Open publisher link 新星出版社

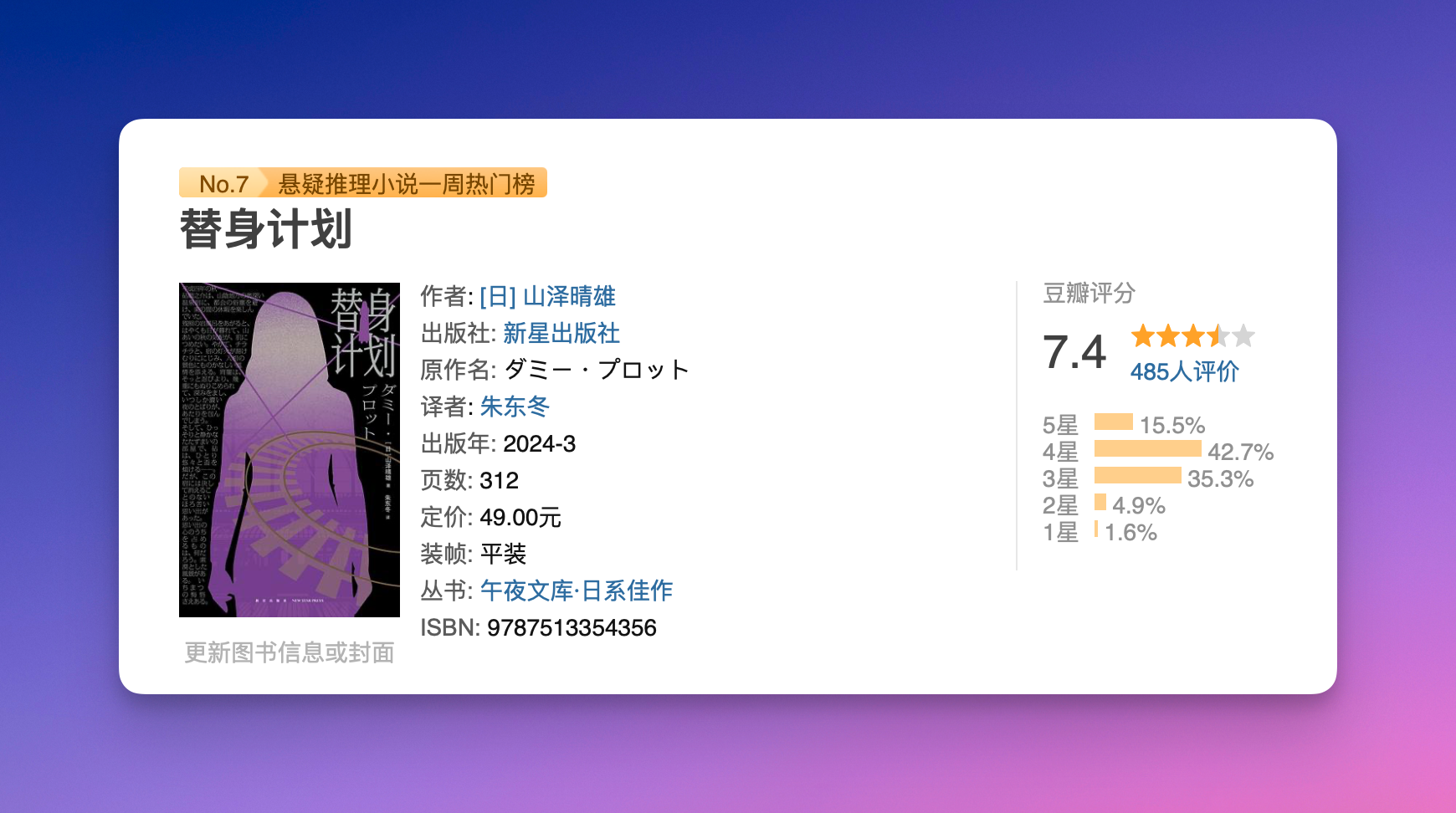tap(561, 333)
